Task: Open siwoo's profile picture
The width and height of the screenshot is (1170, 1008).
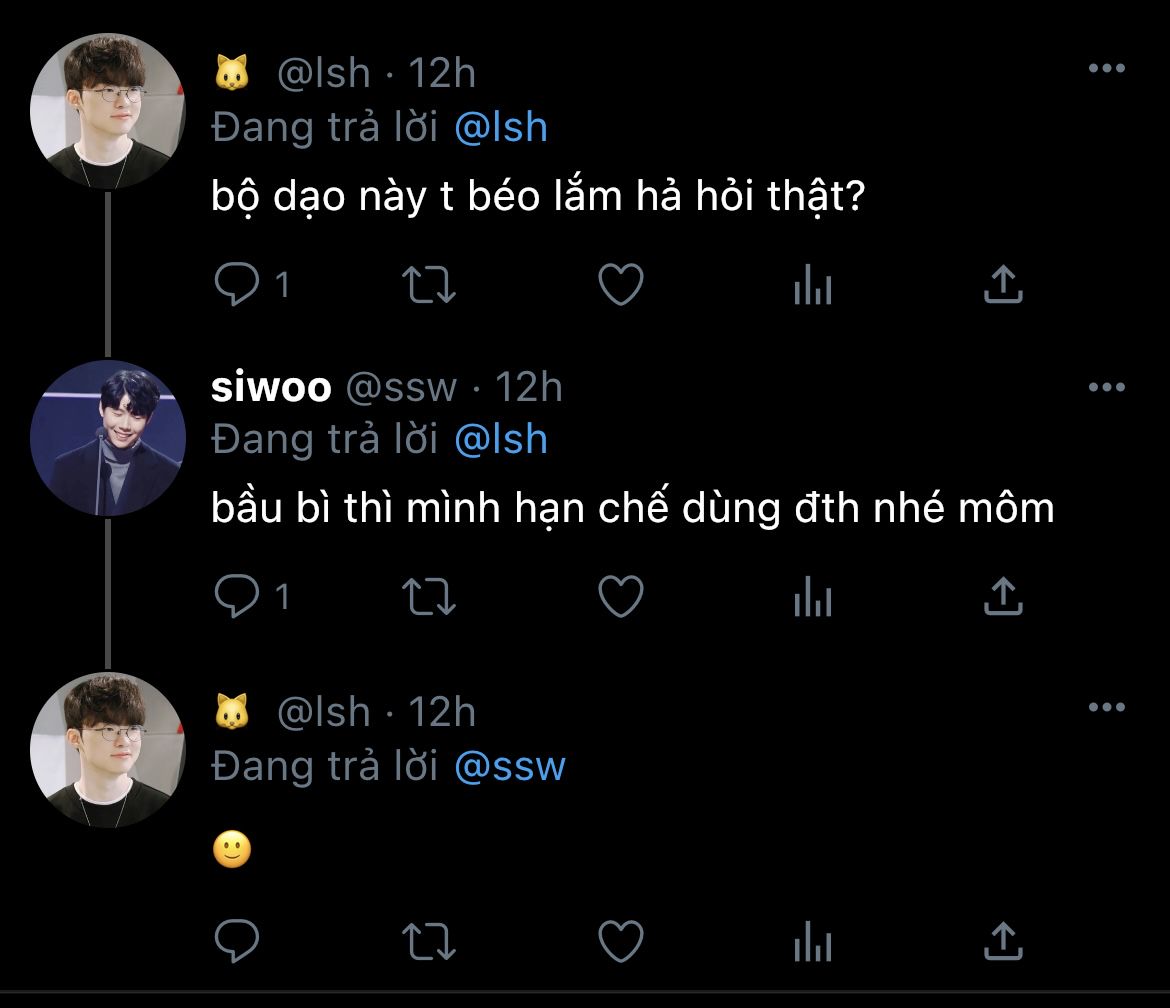Action: point(108,438)
